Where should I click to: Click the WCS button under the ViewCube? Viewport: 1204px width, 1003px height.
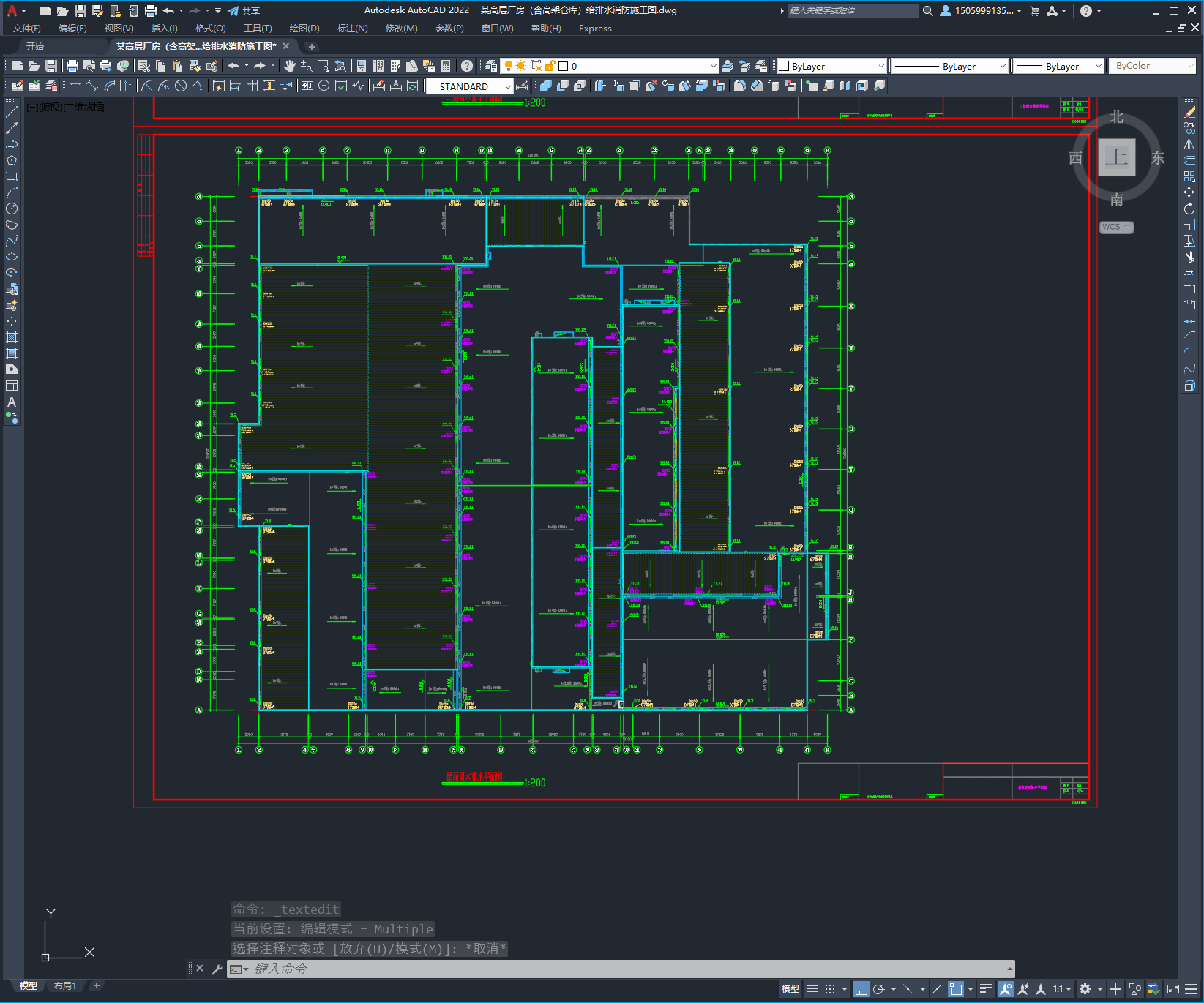(1116, 227)
